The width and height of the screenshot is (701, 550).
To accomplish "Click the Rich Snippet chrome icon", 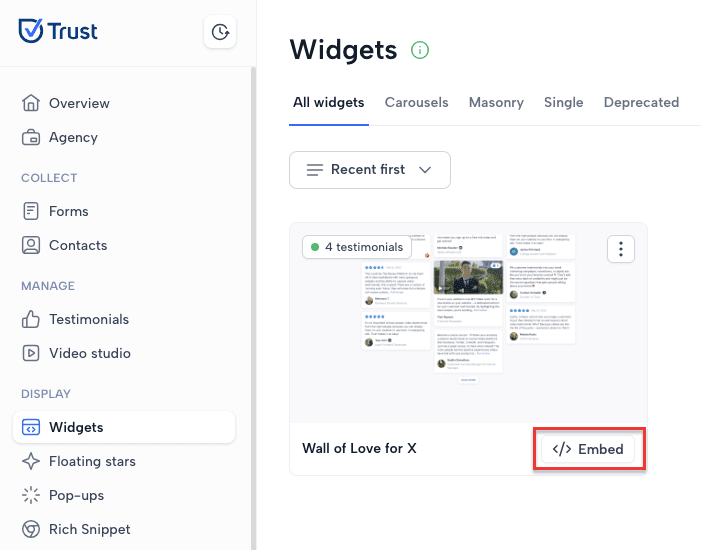I will click(x=31, y=529).
